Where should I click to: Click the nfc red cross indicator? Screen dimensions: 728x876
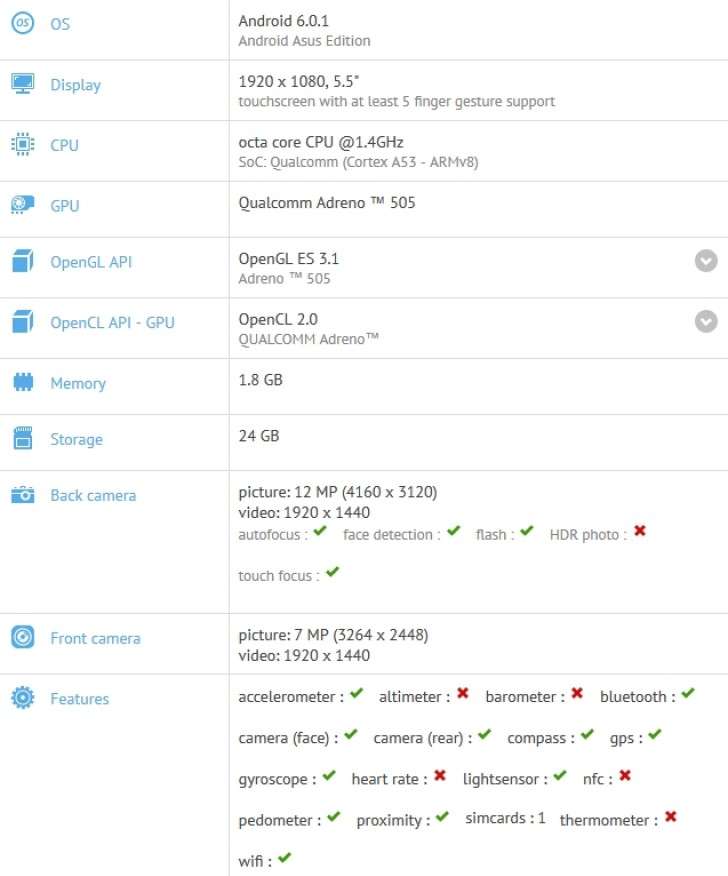(x=625, y=775)
